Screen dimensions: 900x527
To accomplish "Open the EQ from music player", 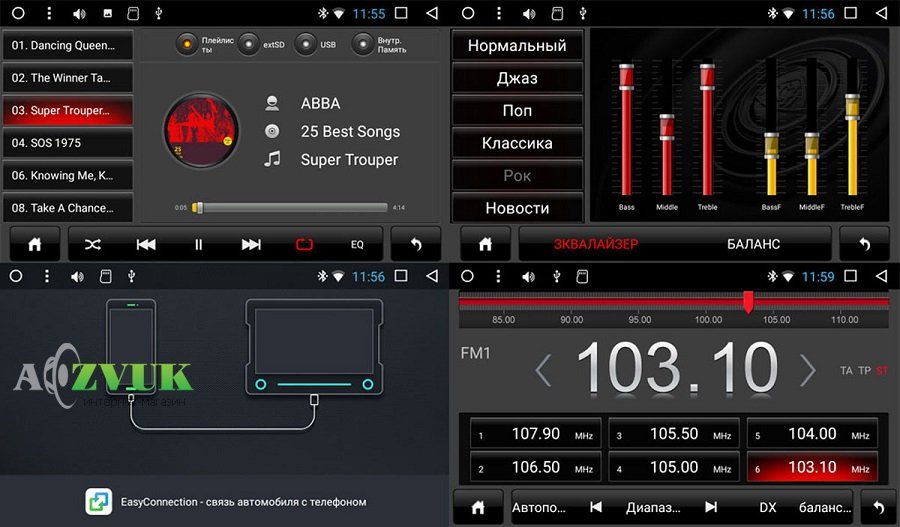I will coord(357,245).
